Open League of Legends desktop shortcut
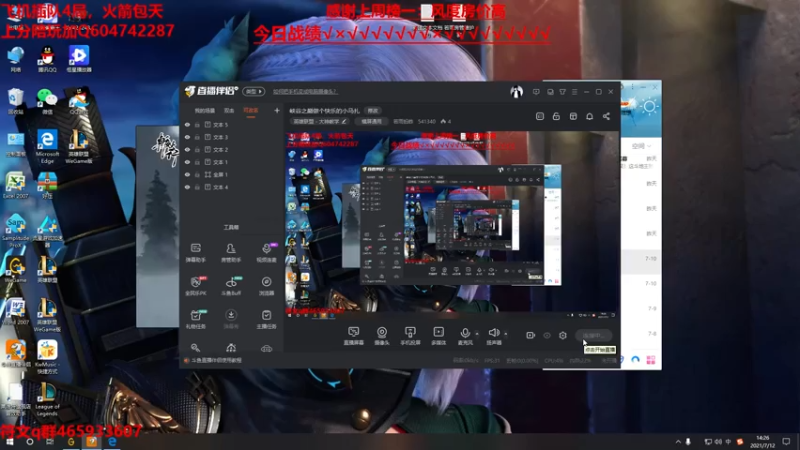 47,399
